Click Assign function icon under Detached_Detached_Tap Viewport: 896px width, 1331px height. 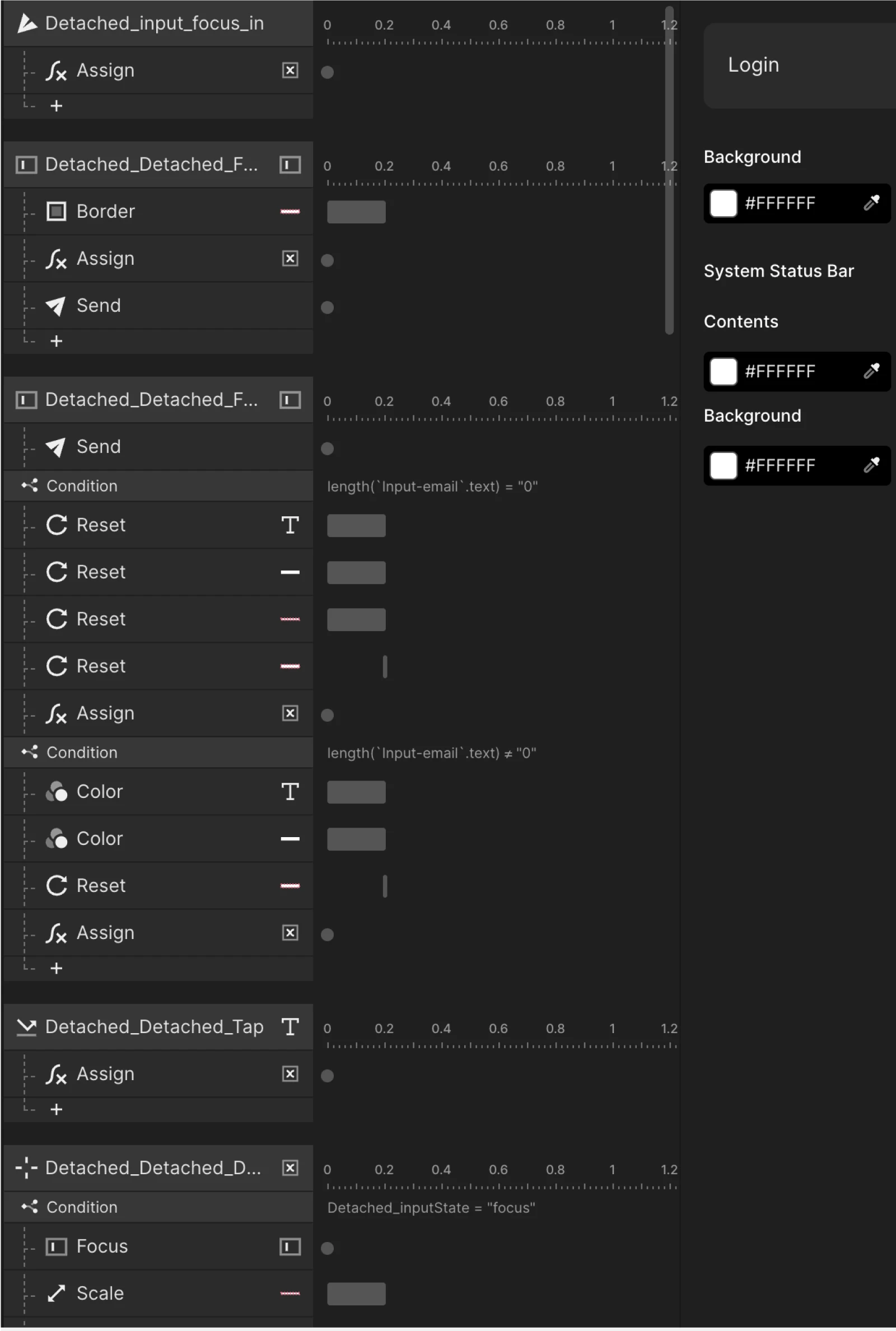click(x=56, y=1075)
